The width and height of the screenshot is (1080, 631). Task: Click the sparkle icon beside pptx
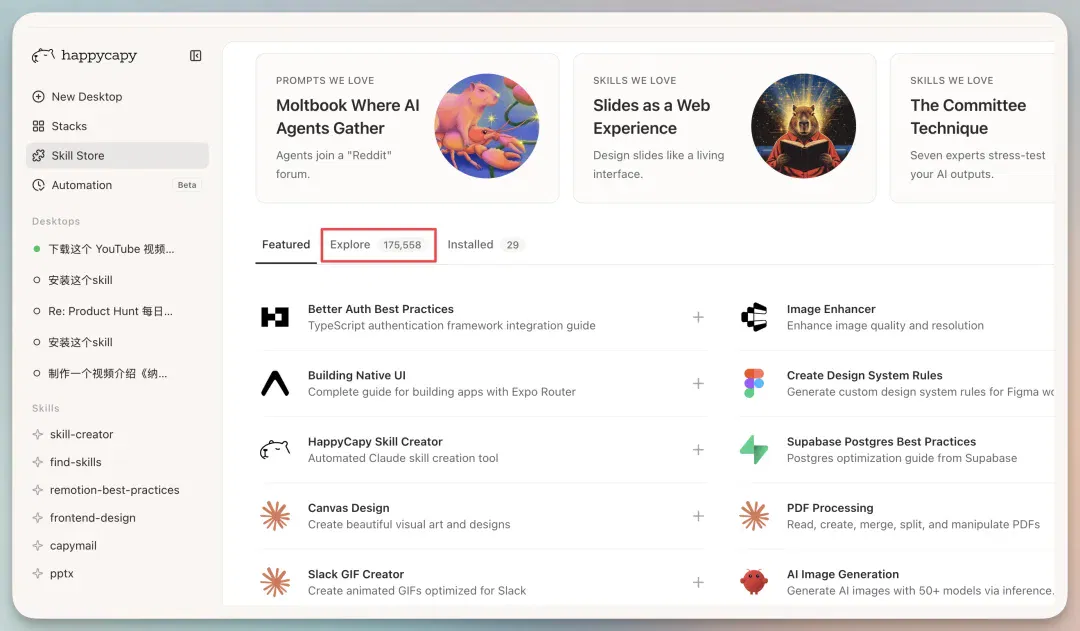[38, 573]
